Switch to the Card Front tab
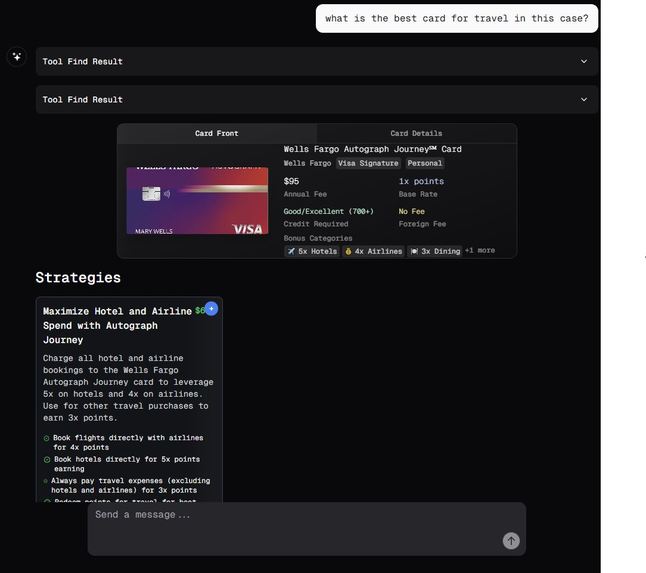Screen dimensions: 646x573 click(217, 133)
